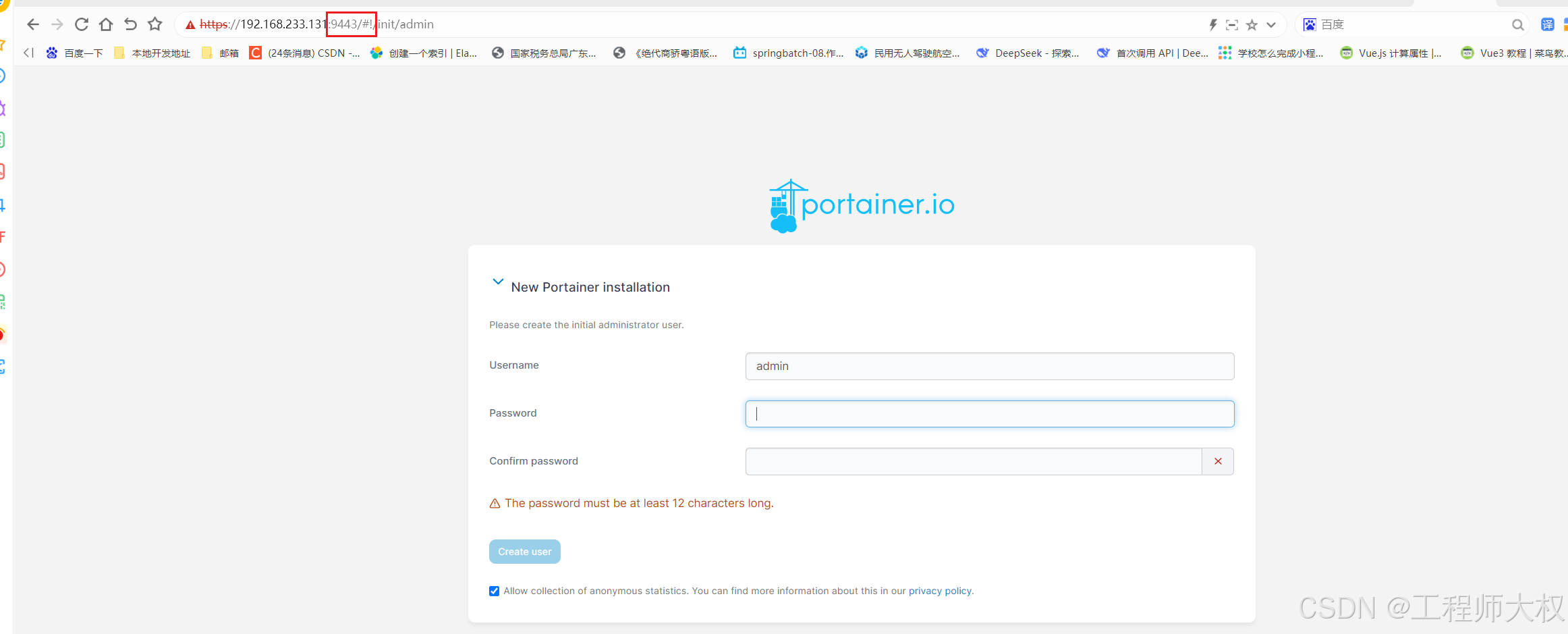Click the portainer.io logo
The height and width of the screenshot is (634, 1568).
[862, 206]
